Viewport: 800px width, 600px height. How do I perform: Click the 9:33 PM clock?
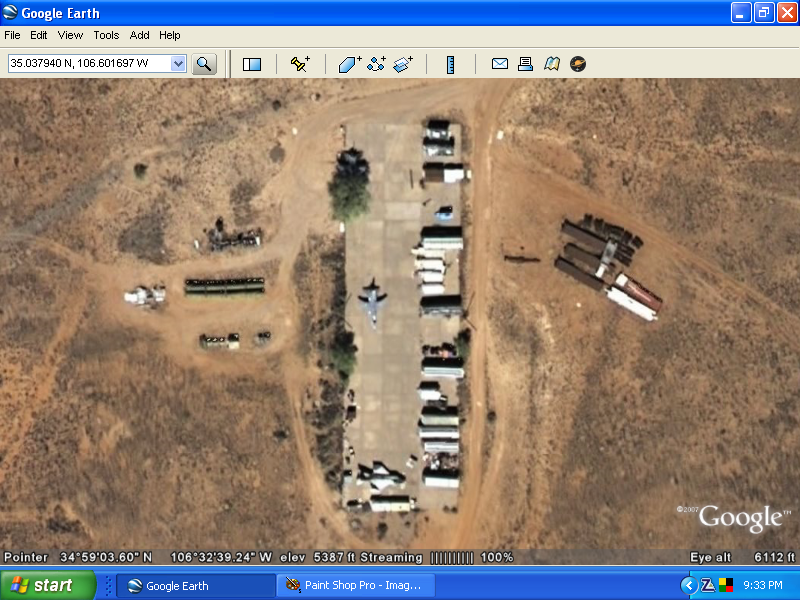pyautogui.click(x=763, y=585)
